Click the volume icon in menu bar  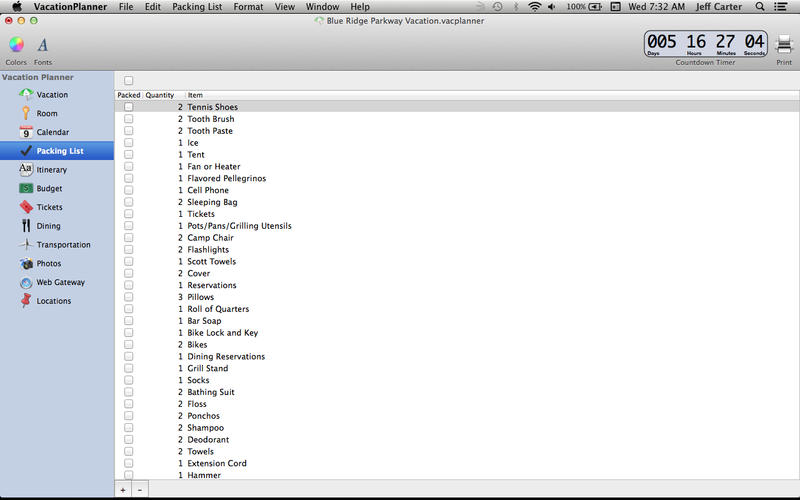[552, 7]
